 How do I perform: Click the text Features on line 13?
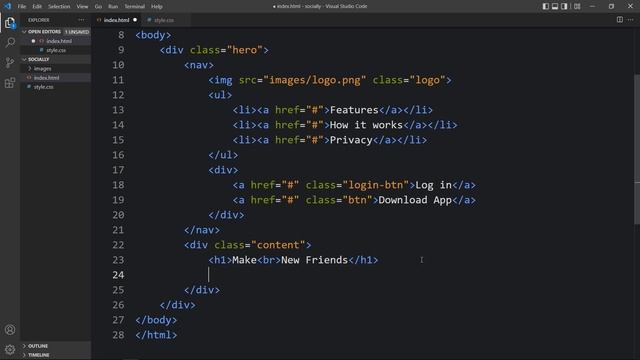(x=354, y=110)
